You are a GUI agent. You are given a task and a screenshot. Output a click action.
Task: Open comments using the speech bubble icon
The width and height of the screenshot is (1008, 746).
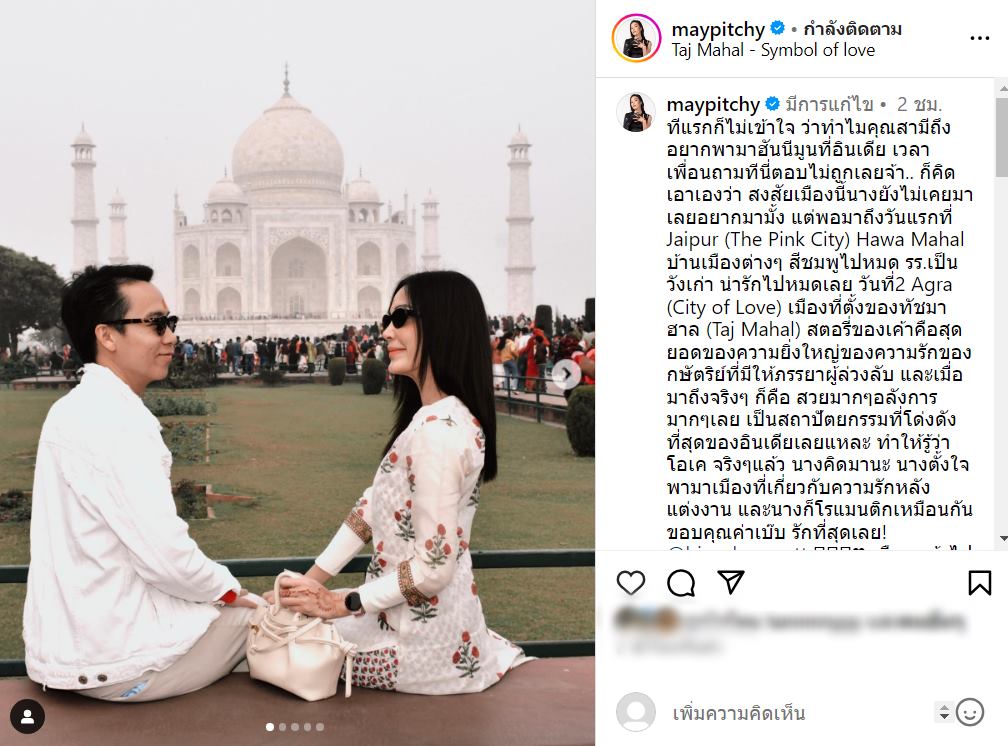point(681,583)
